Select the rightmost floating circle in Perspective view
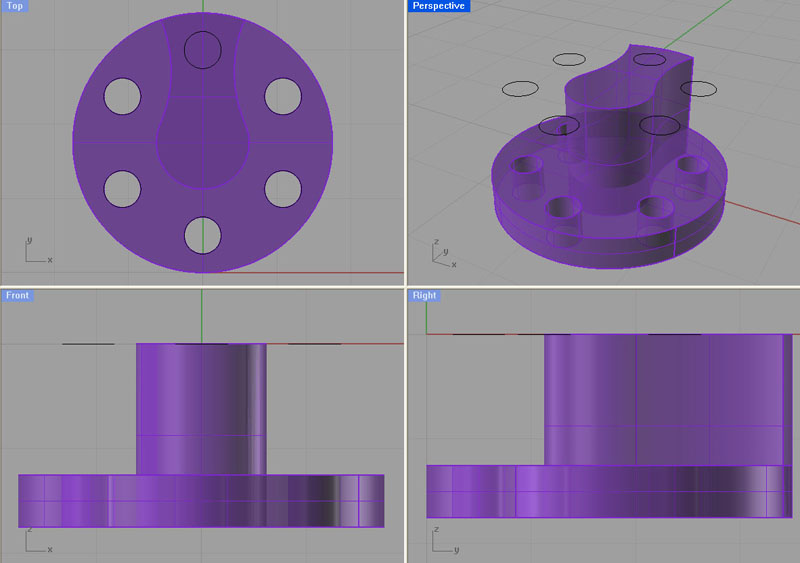 (700, 89)
